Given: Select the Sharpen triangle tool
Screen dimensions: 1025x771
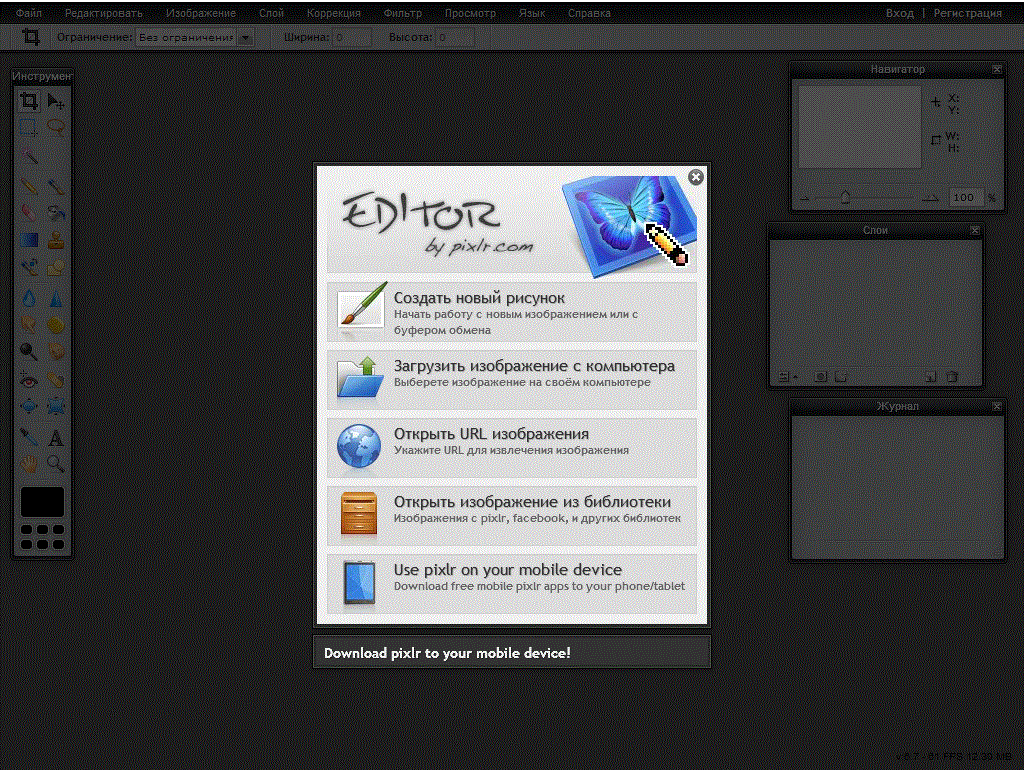Looking at the screenshot, I should 56,298.
